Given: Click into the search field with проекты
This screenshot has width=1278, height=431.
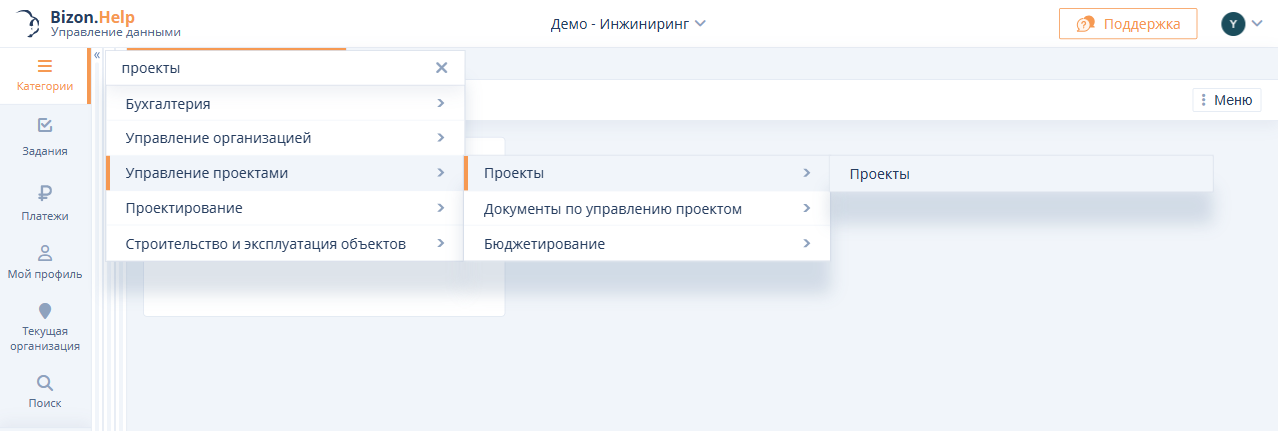Looking at the screenshot, I should pos(270,68).
